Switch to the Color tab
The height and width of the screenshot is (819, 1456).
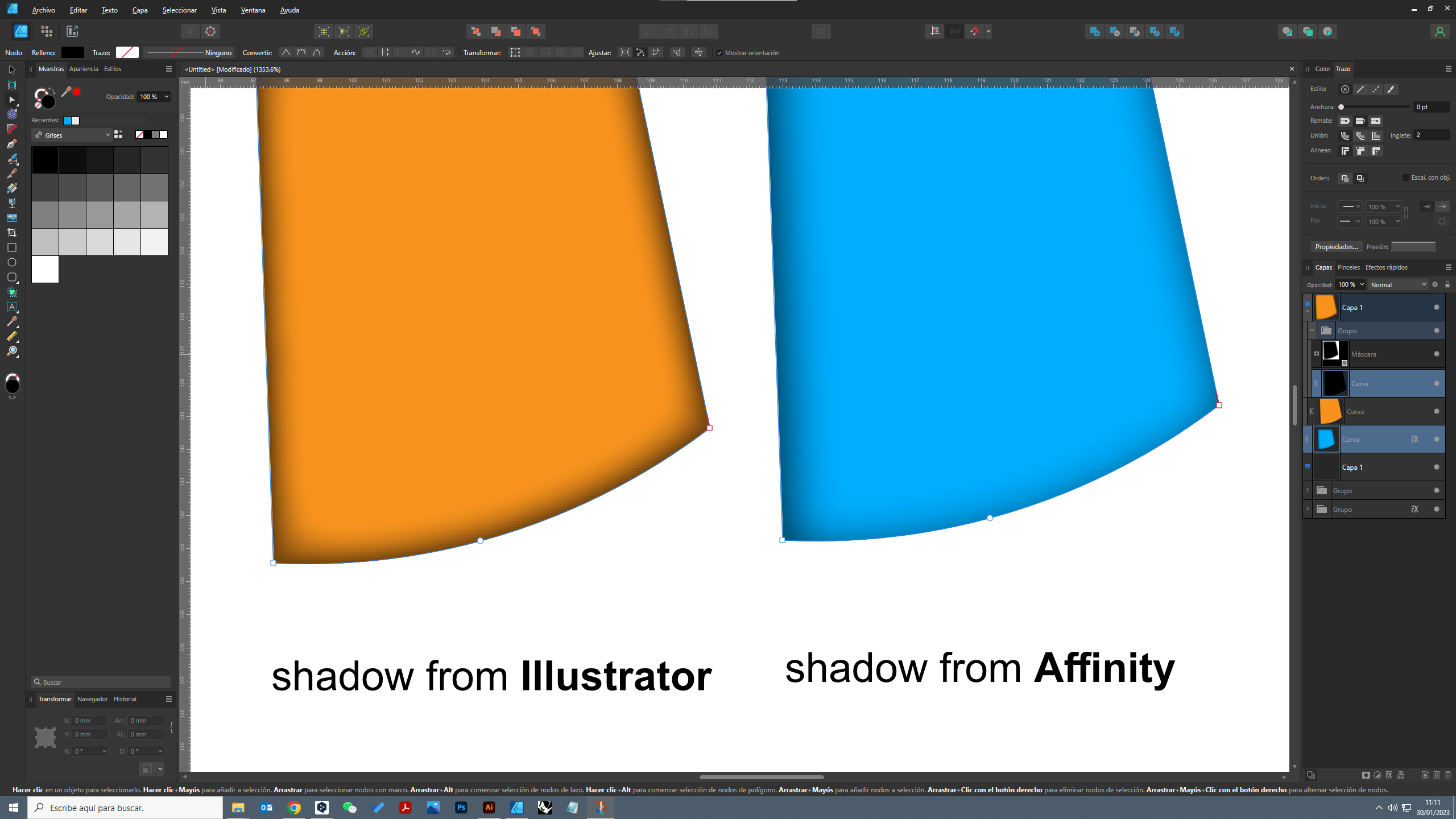coord(1322,69)
